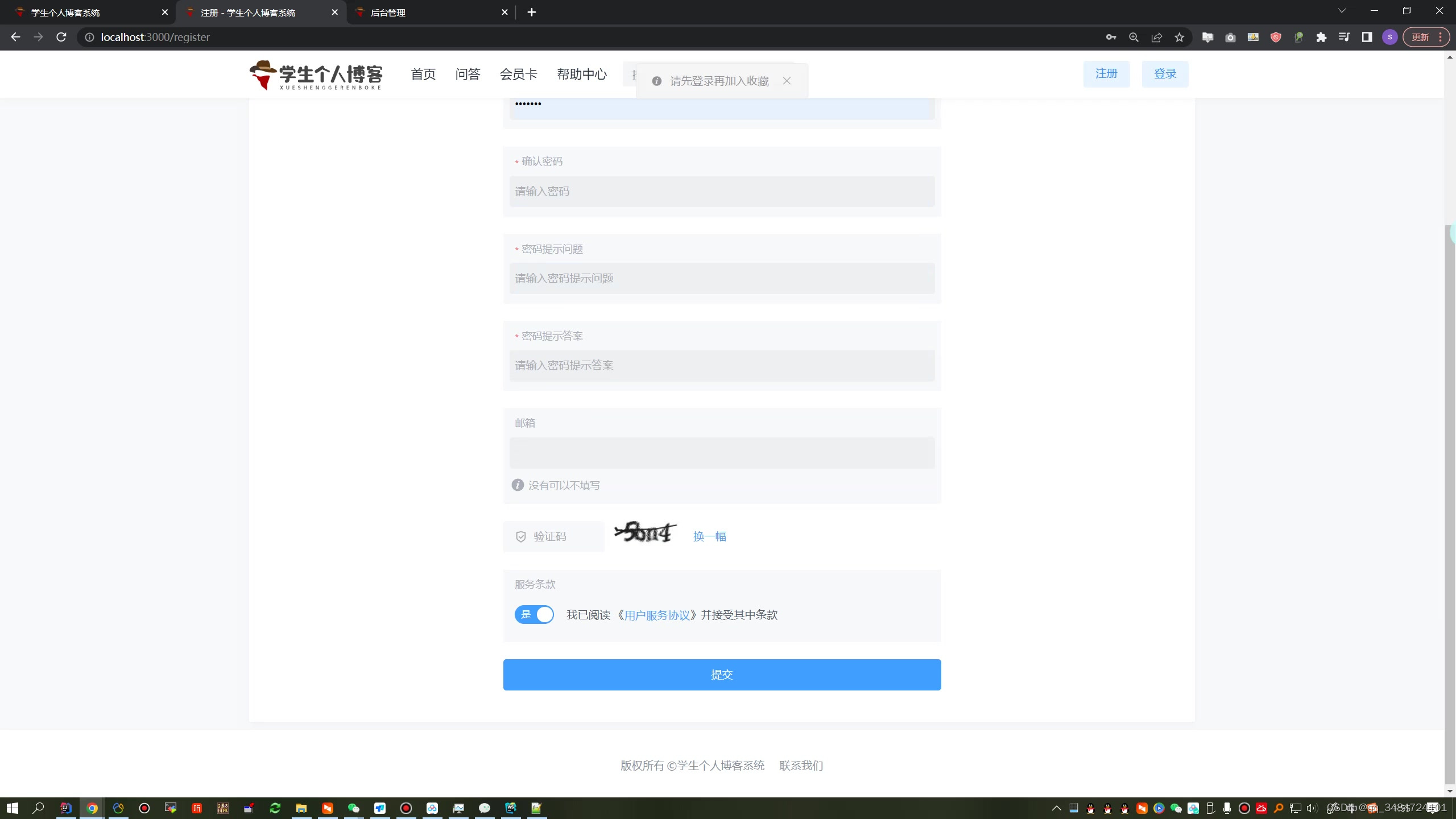
Task: Open the Chrome profile avatar
Action: click(x=1389, y=38)
